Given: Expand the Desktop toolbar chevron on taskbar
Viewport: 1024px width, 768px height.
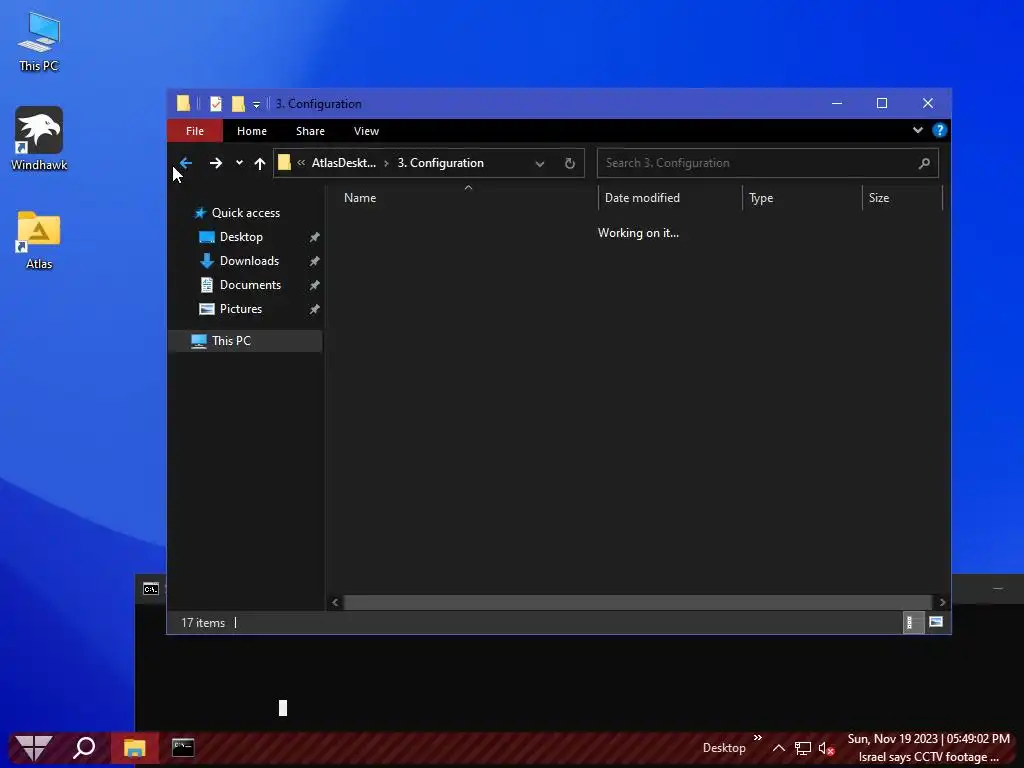Looking at the screenshot, I should 758,738.
